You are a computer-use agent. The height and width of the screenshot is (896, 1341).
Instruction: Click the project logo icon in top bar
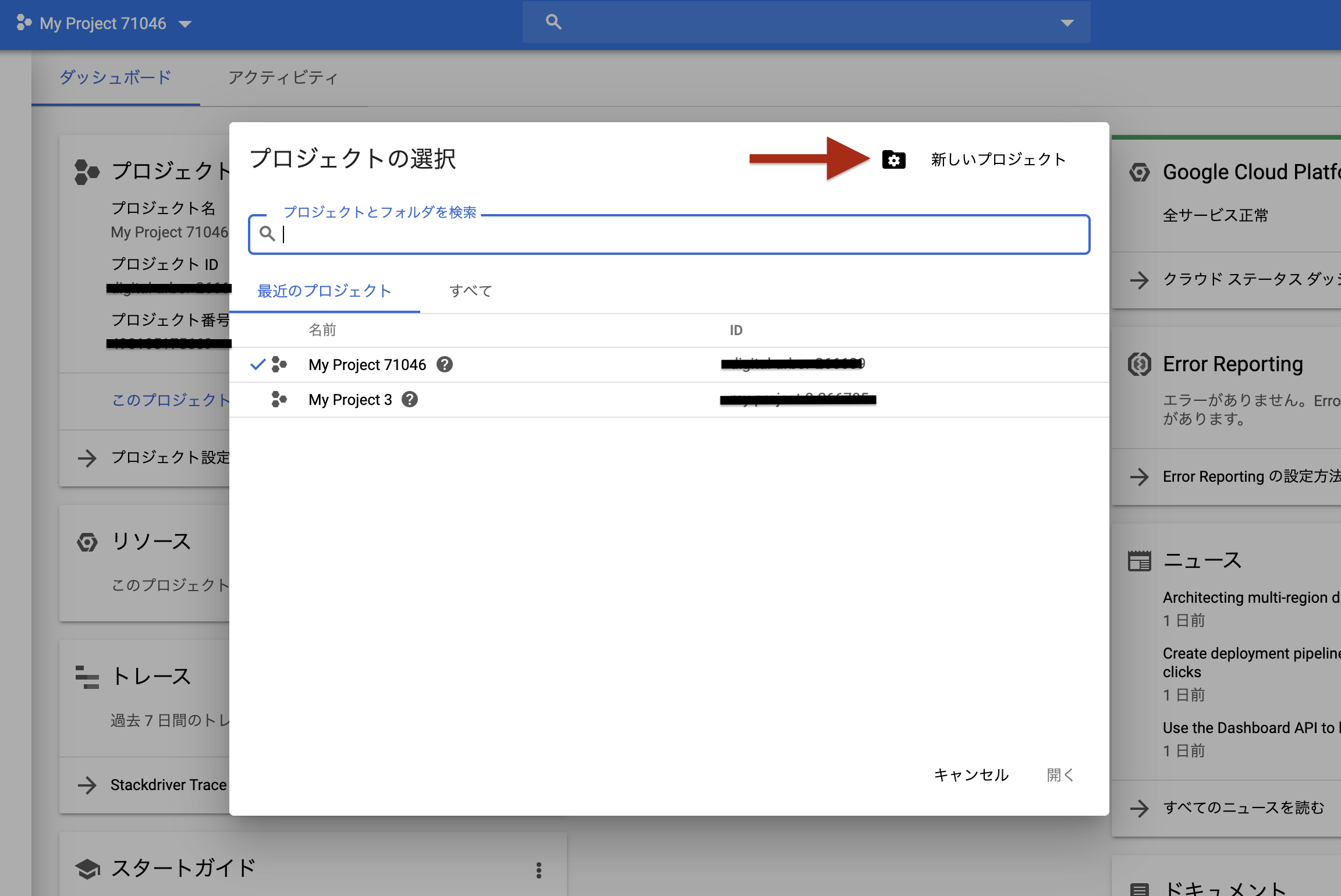coord(24,23)
